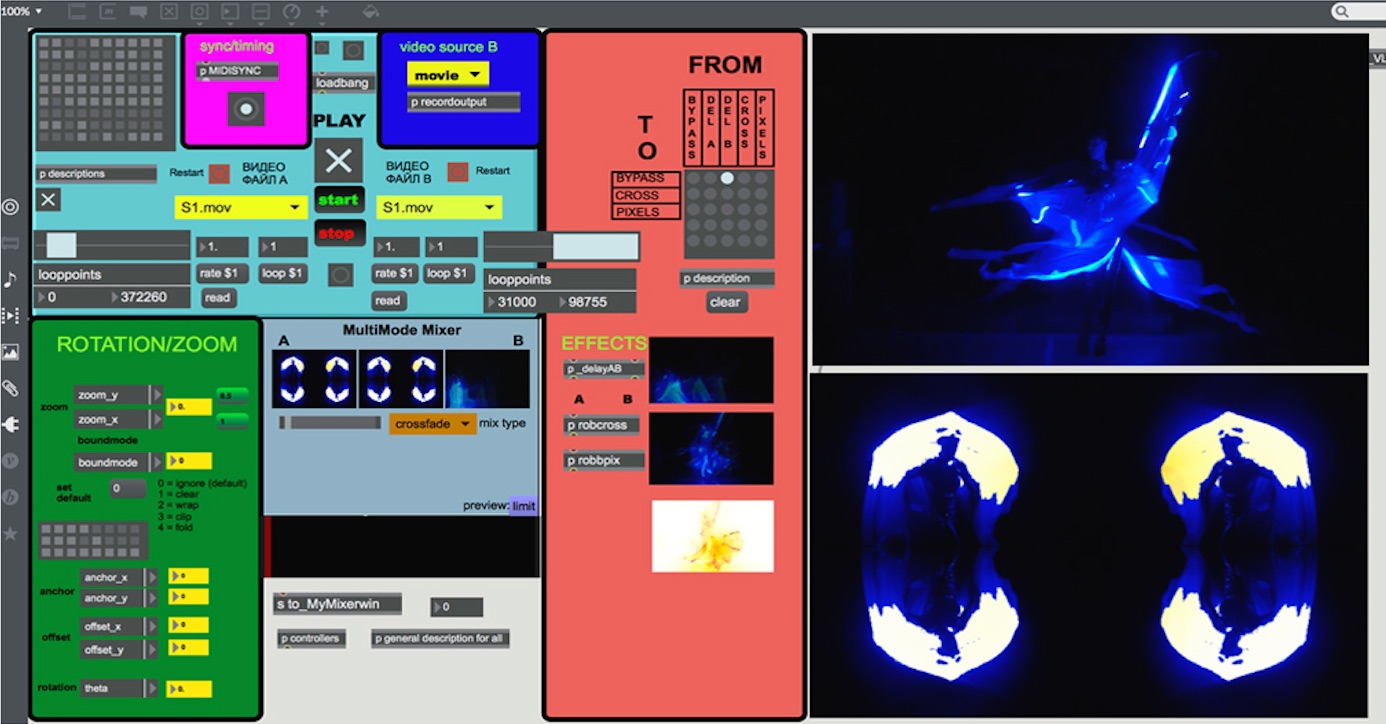Click the green start button
This screenshot has height=724, width=1386.
(338, 199)
